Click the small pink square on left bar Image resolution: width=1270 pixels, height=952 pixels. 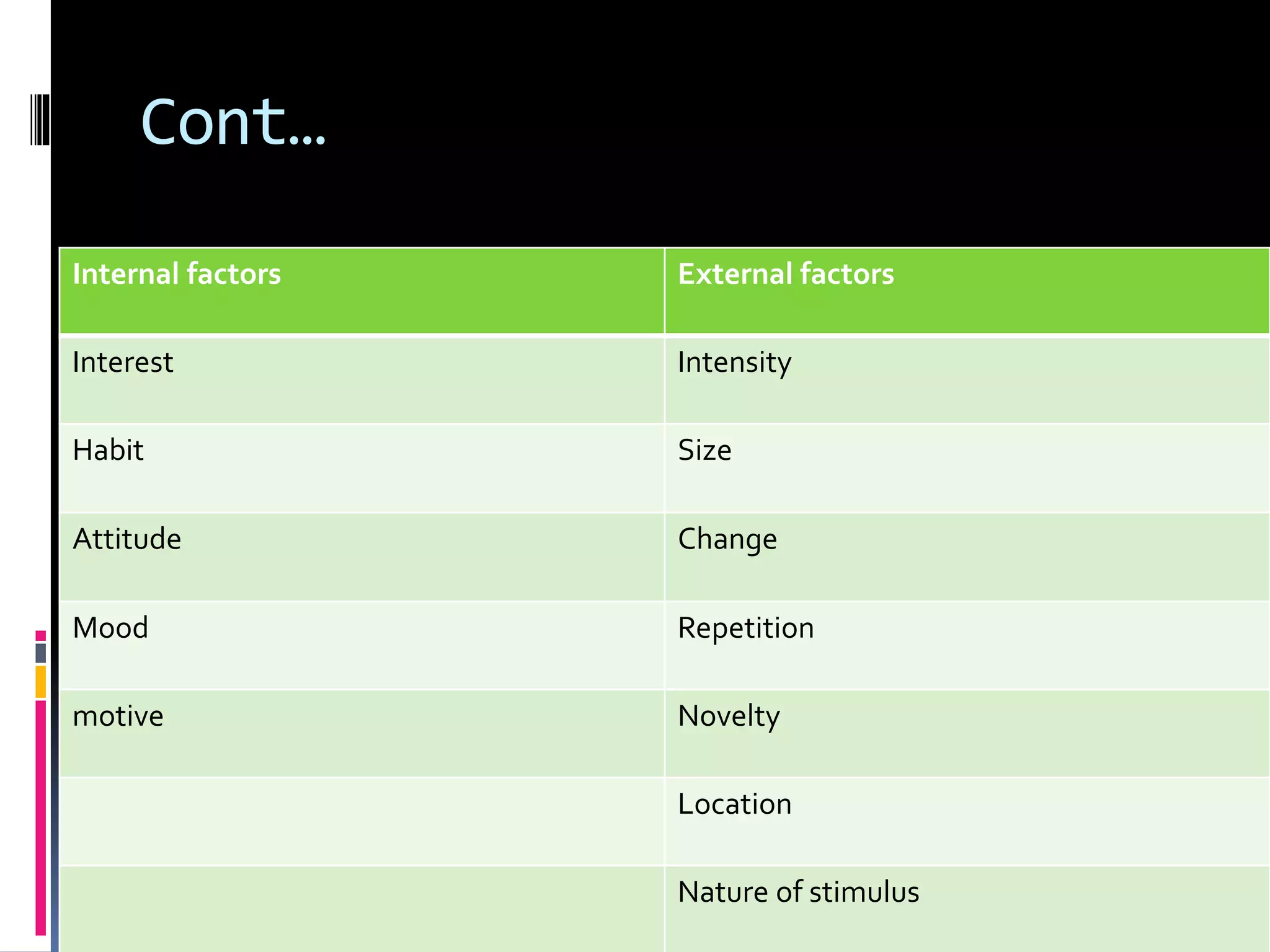(41, 635)
